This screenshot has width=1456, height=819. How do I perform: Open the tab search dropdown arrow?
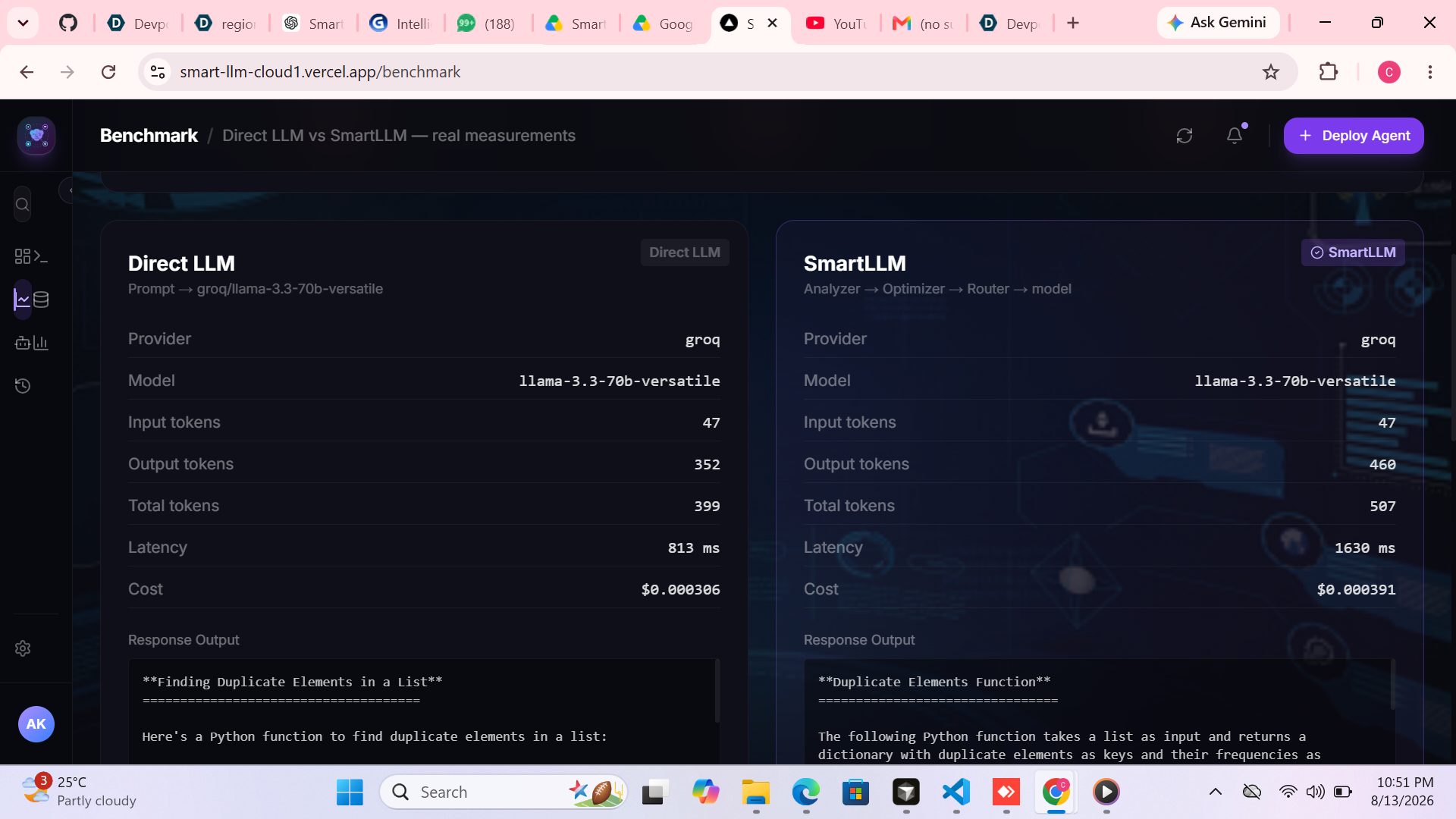24,24
